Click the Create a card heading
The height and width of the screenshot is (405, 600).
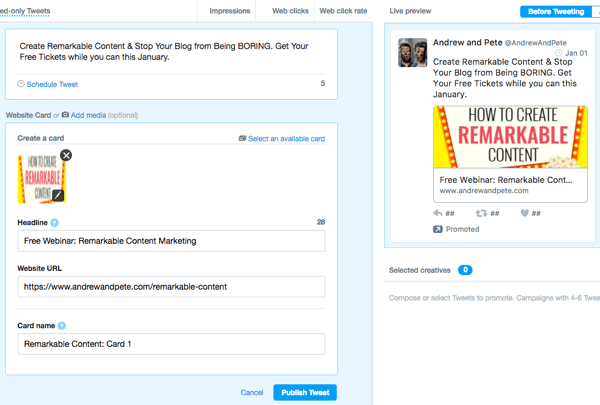41,138
